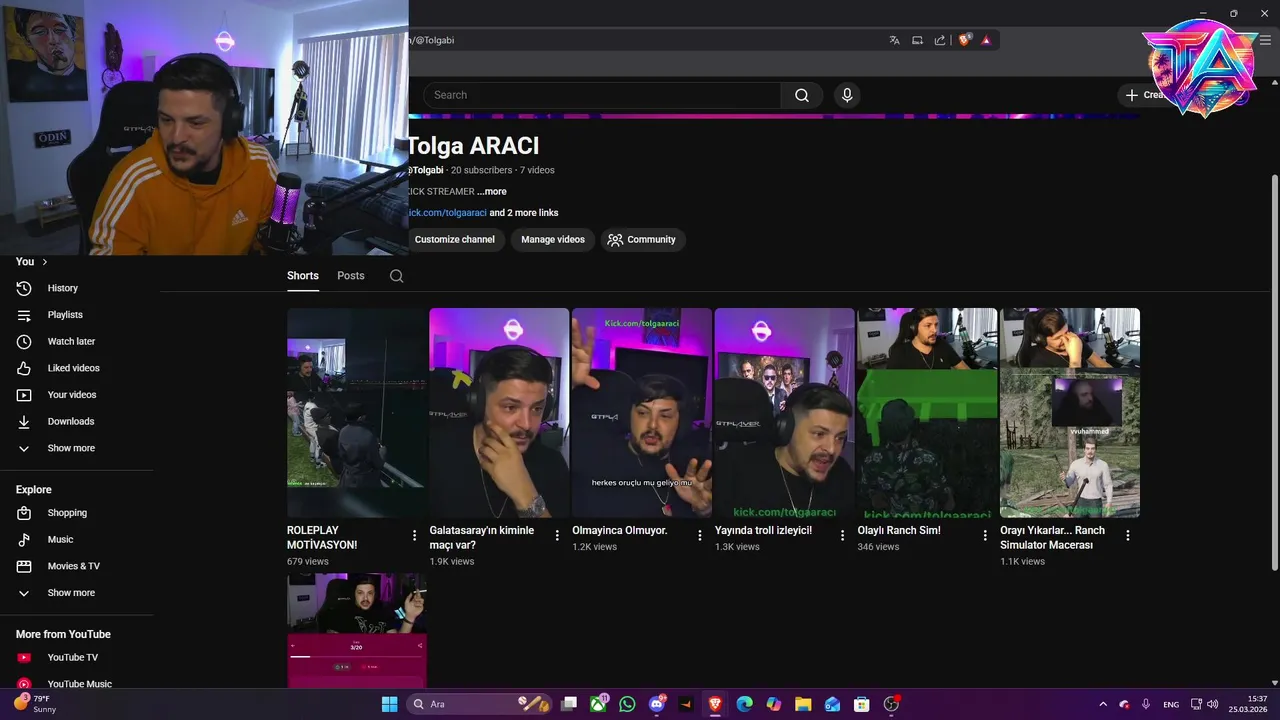The height and width of the screenshot is (720, 1280).
Task: Click Manage videos button
Action: 553,240
